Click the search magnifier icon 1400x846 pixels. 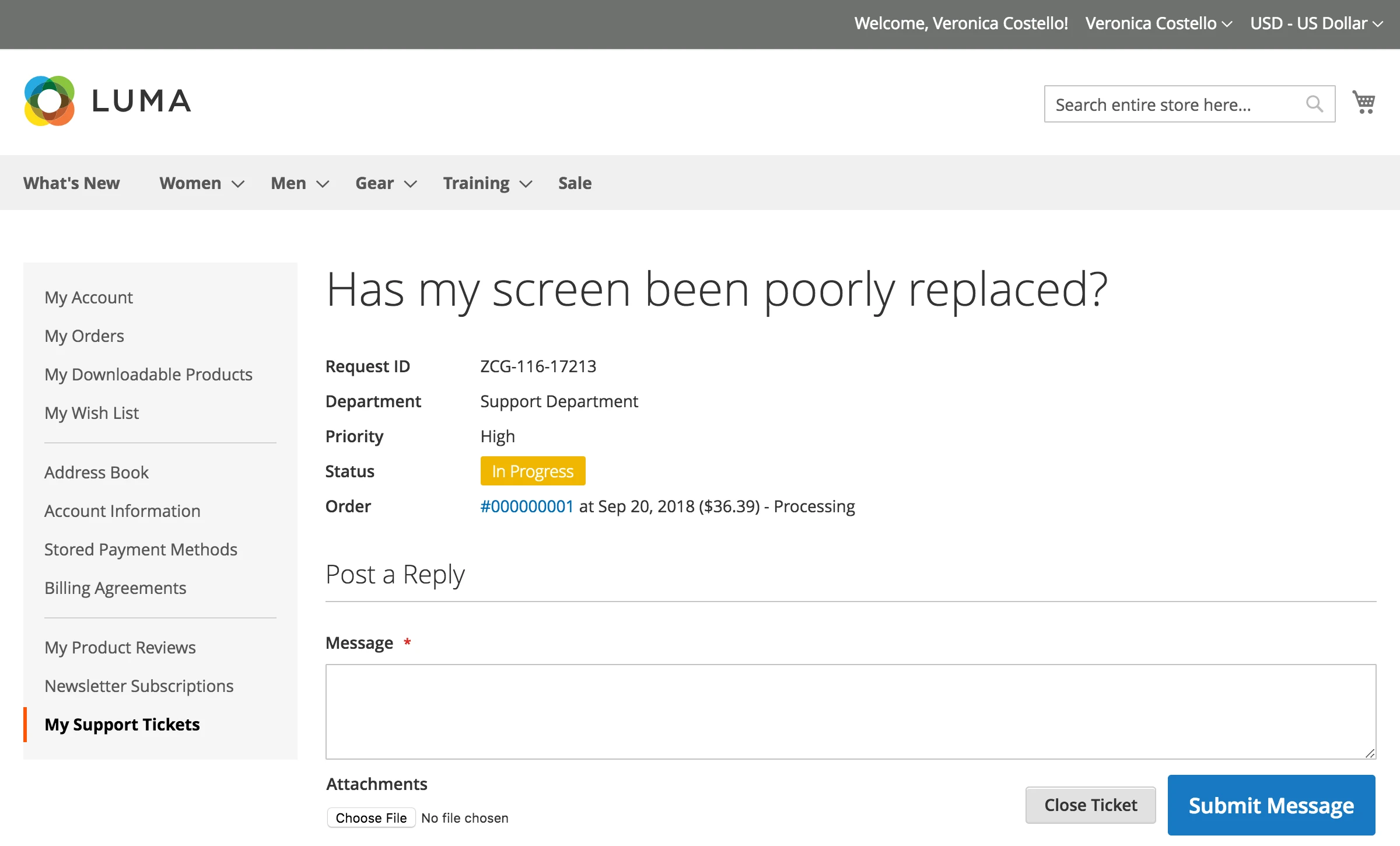(x=1314, y=104)
